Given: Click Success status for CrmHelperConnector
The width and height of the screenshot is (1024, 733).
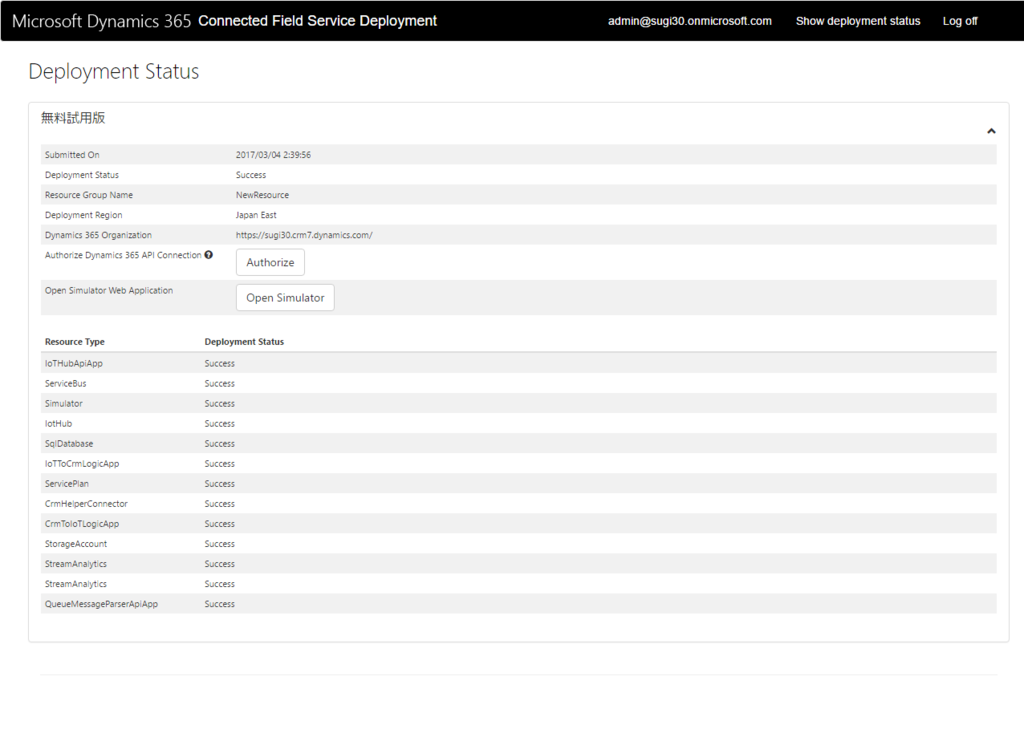Looking at the screenshot, I should point(219,504).
